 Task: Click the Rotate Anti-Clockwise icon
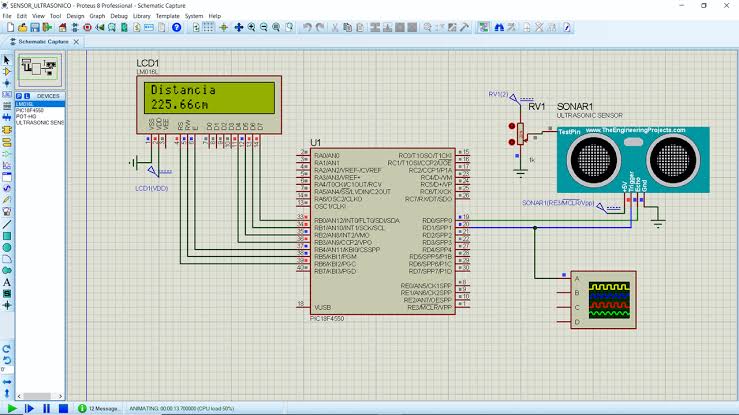(7, 360)
